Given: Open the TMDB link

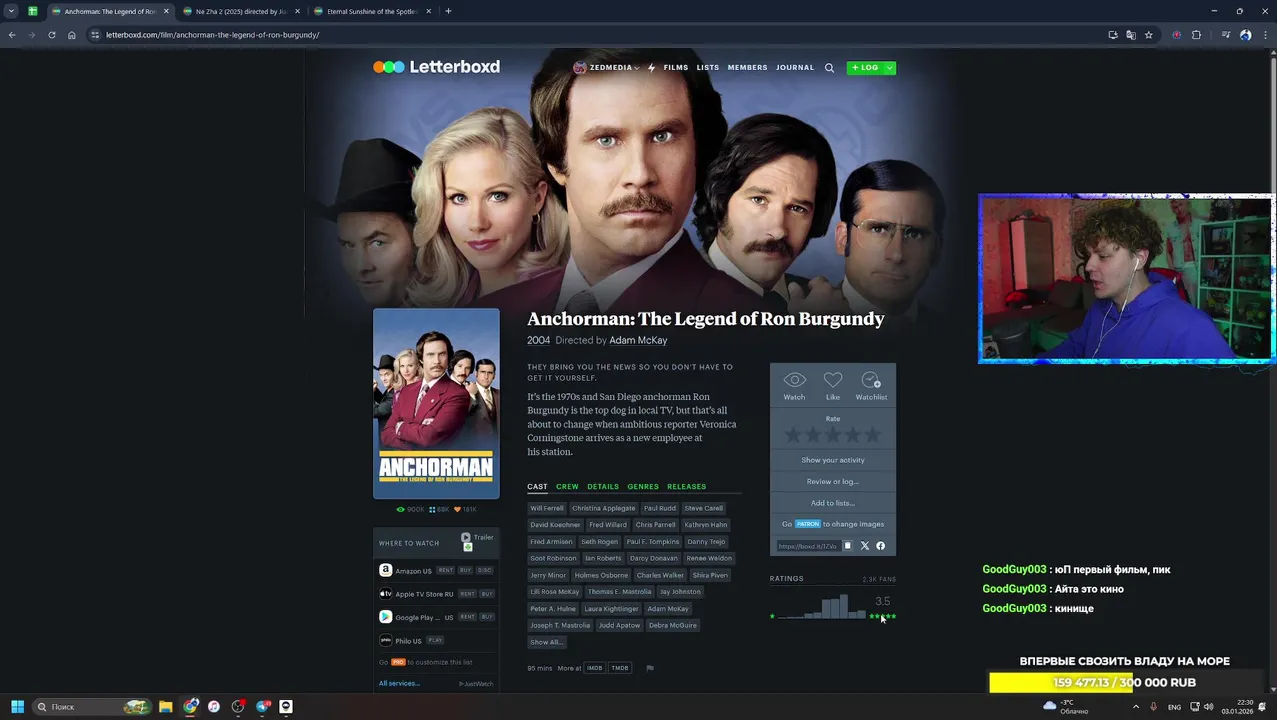Looking at the screenshot, I should [620, 668].
